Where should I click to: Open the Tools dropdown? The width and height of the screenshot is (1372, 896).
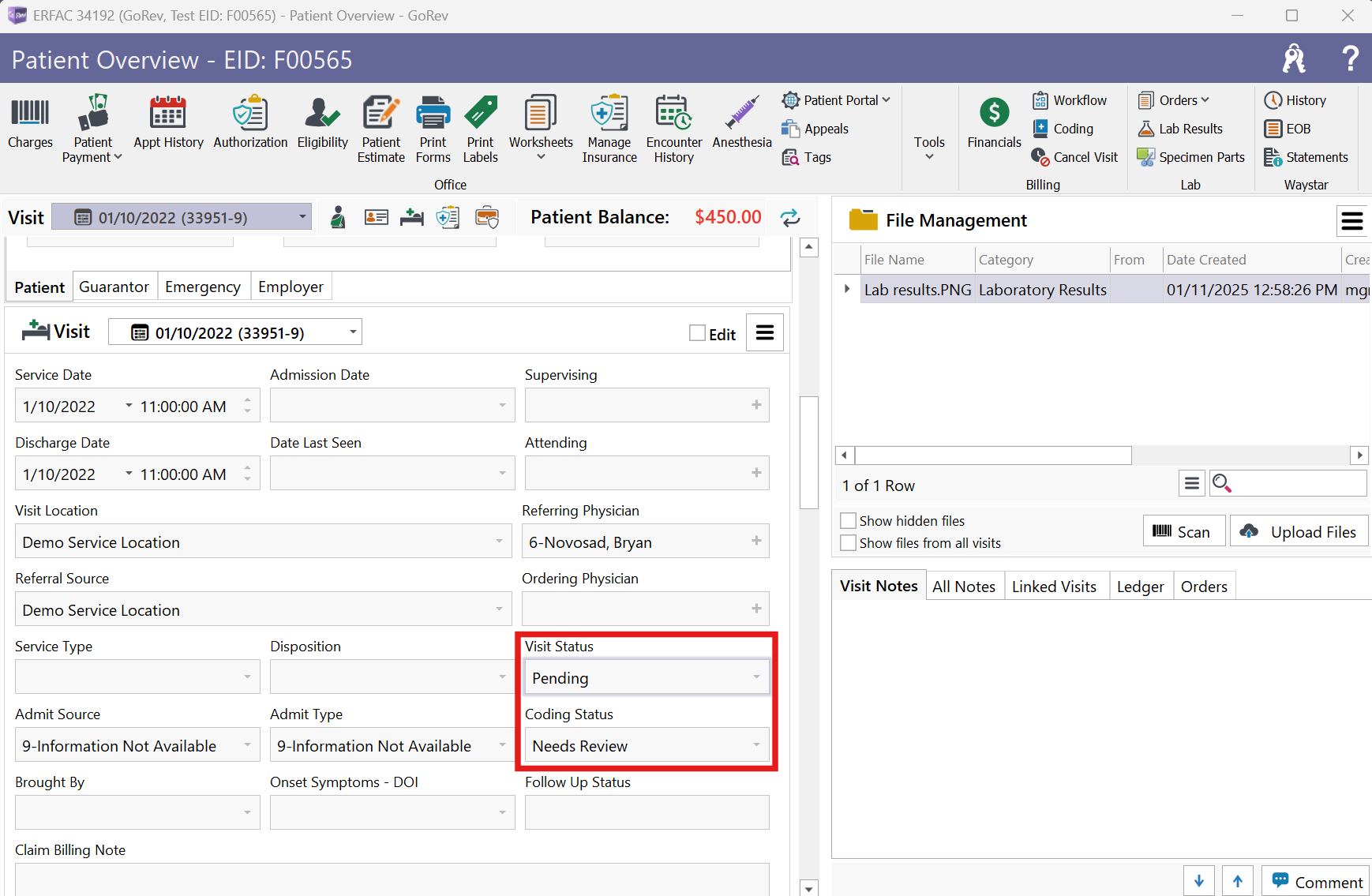click(x=929, y=147)
